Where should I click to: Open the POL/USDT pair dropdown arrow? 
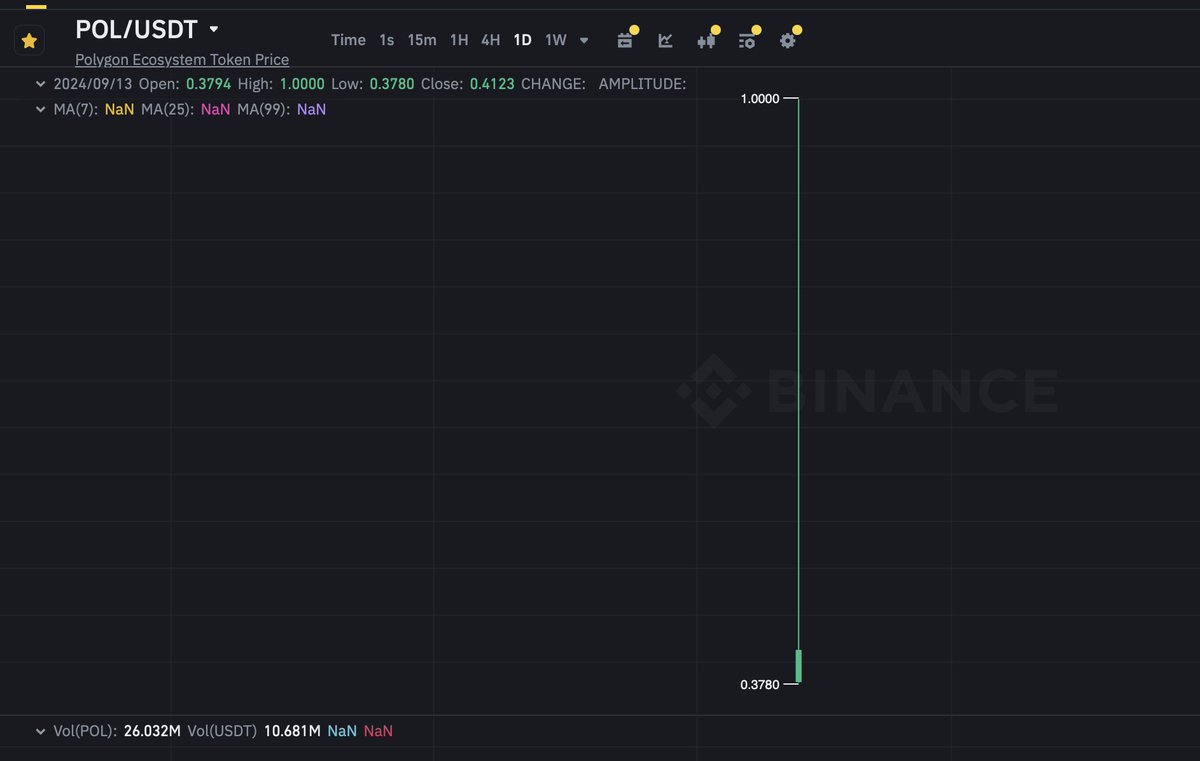tap(214, 29)
